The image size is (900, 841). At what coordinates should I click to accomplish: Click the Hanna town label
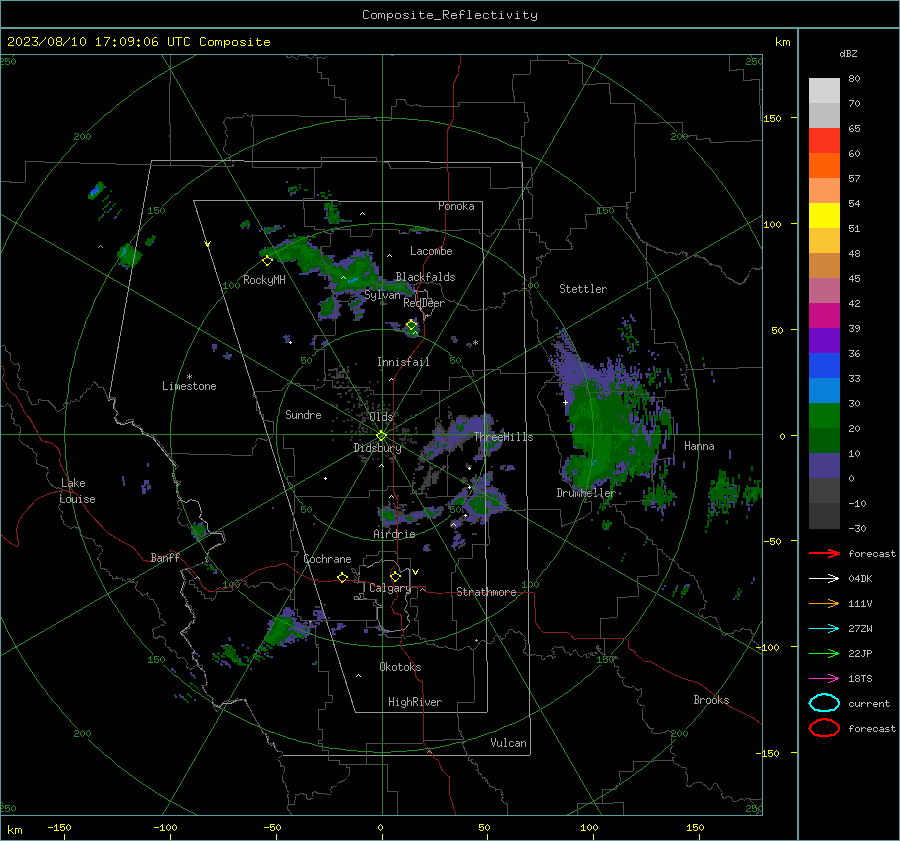click(x=699, y=446)
